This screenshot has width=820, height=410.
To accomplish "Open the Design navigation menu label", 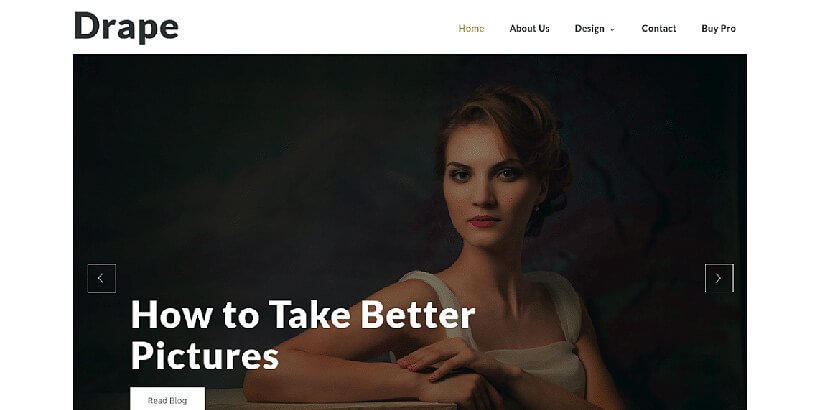I will 589,29.
